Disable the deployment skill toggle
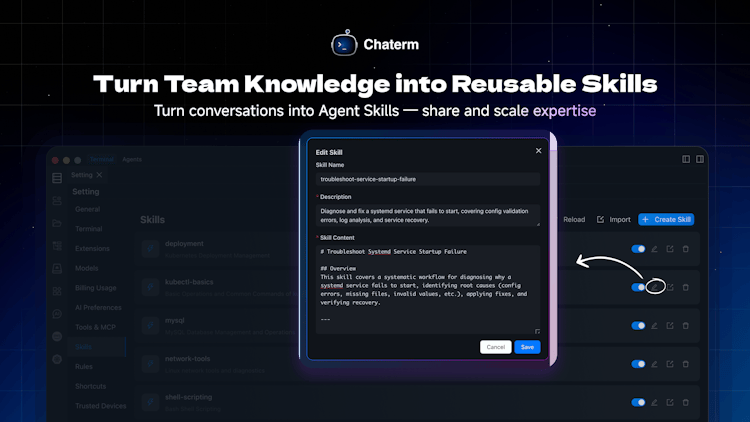 point(638,249)
